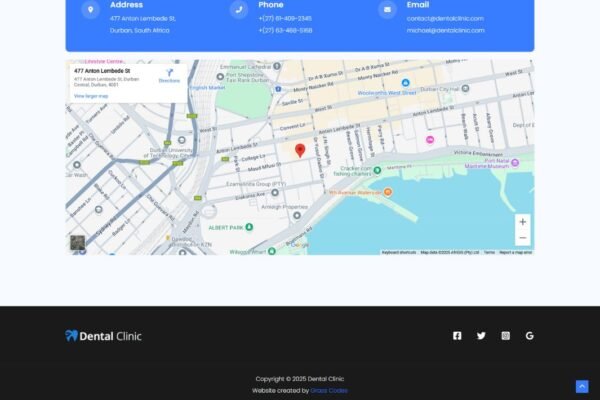Select Durban University of Technology marker
The width and height of the screenshot is (600, 400).
(x=182, y=140)
